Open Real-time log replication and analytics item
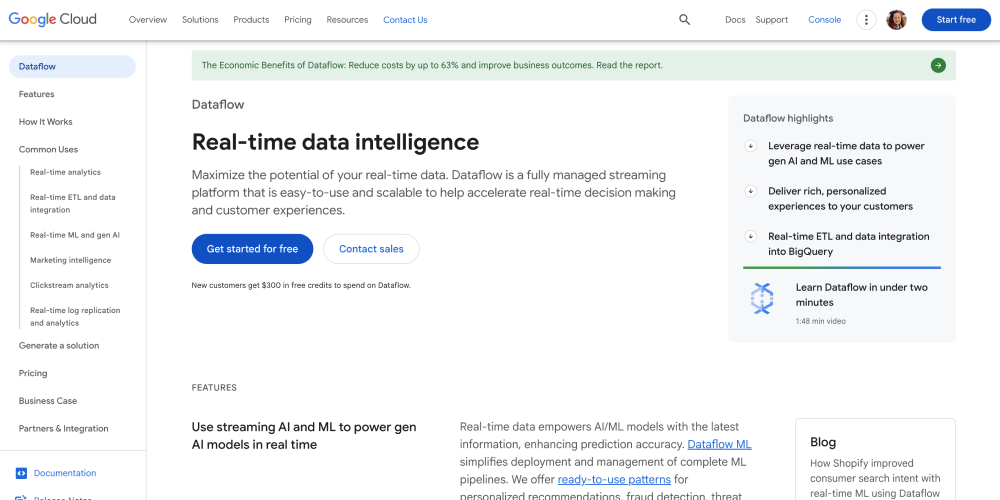Image resolution: width=1000 pixels, height=500 pixels. [75, 316]
